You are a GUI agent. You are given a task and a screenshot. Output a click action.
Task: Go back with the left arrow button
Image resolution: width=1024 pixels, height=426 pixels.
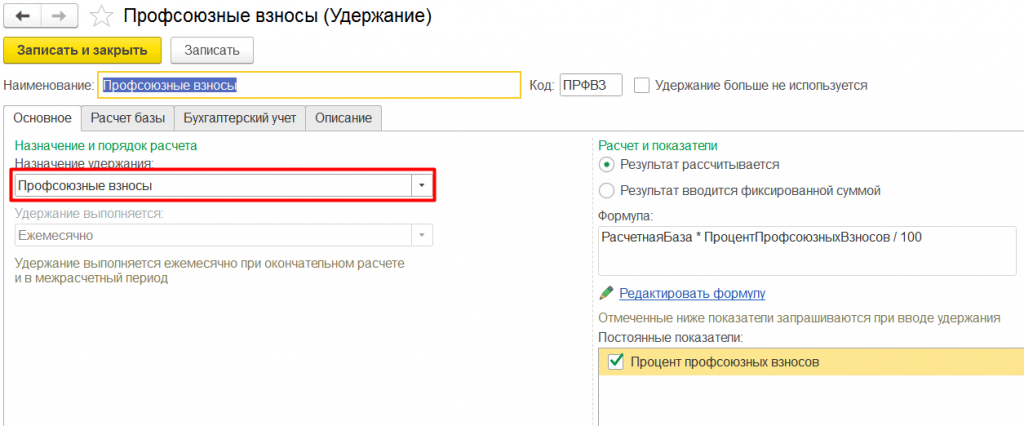click(x=22, y=16)
